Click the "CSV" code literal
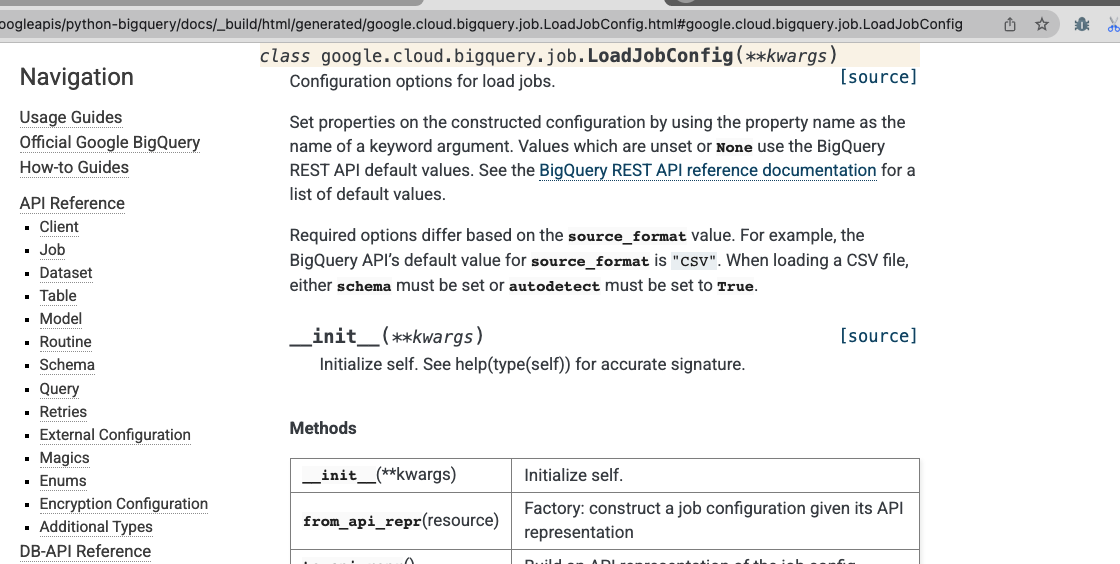This screenshot has width=1120, height=564. pyautogui.click(x=694, y=261)
